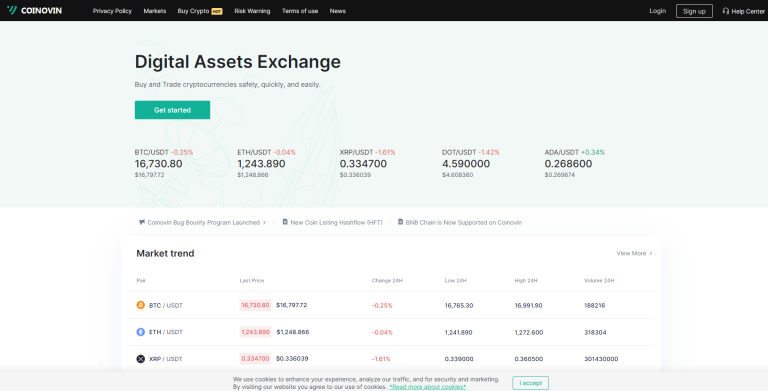This screenshot has width=768, height=391.
Task: Open the Buy Crypto menu item
Action: click(193, 11)
